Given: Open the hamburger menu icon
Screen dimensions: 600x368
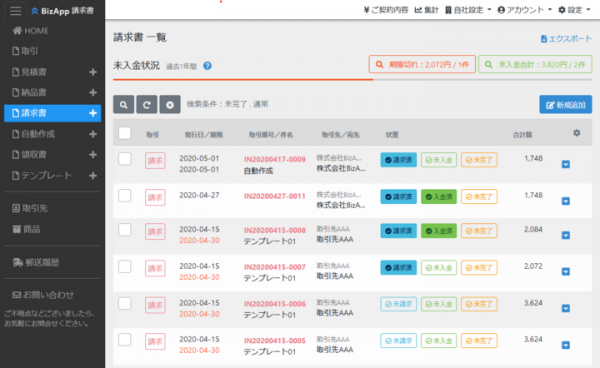Looking at the screenshot, I should coord(16,10).
